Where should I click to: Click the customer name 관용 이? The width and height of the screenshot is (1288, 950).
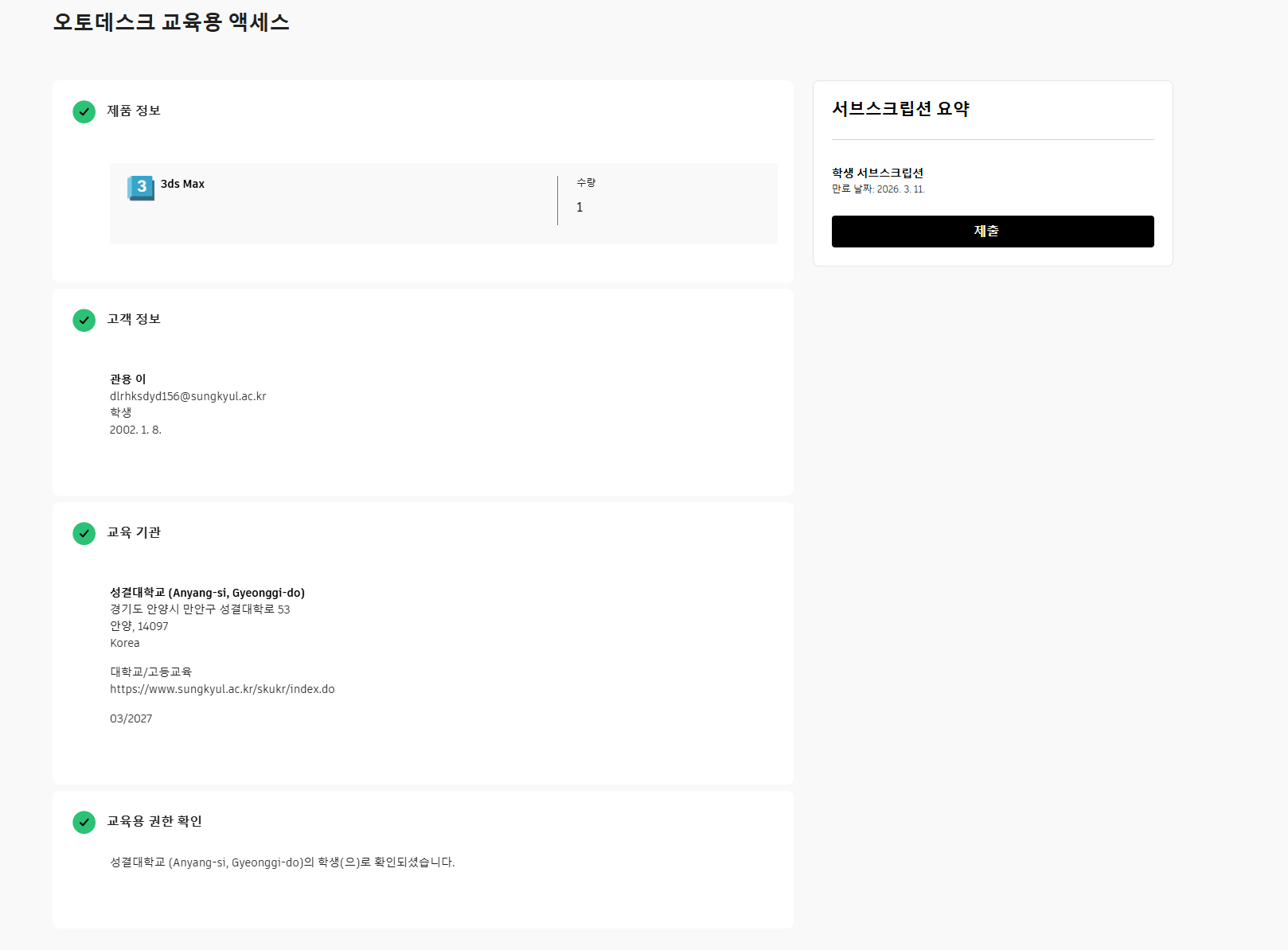(128, 379)
